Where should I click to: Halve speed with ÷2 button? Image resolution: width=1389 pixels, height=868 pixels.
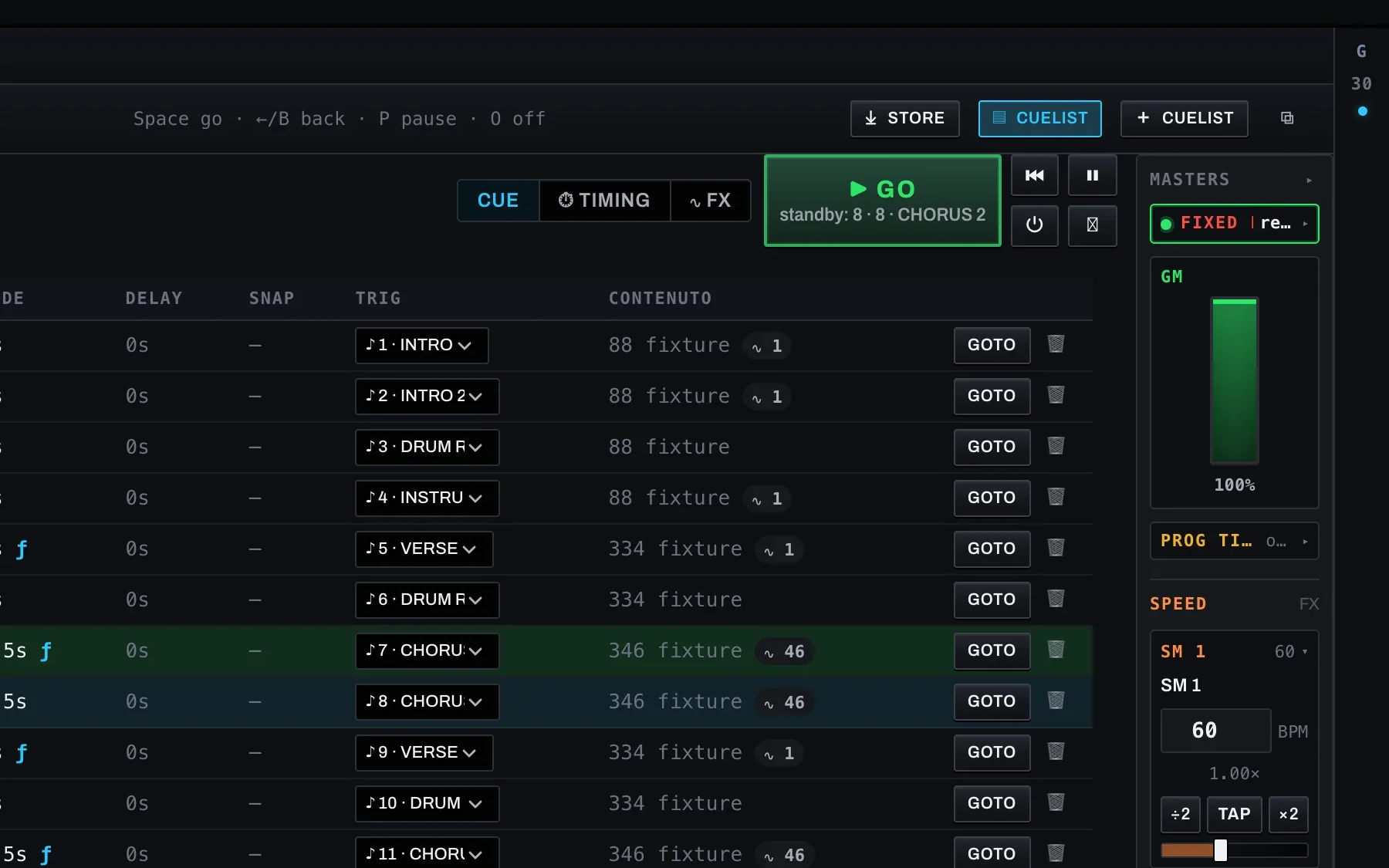(1180, 814)
